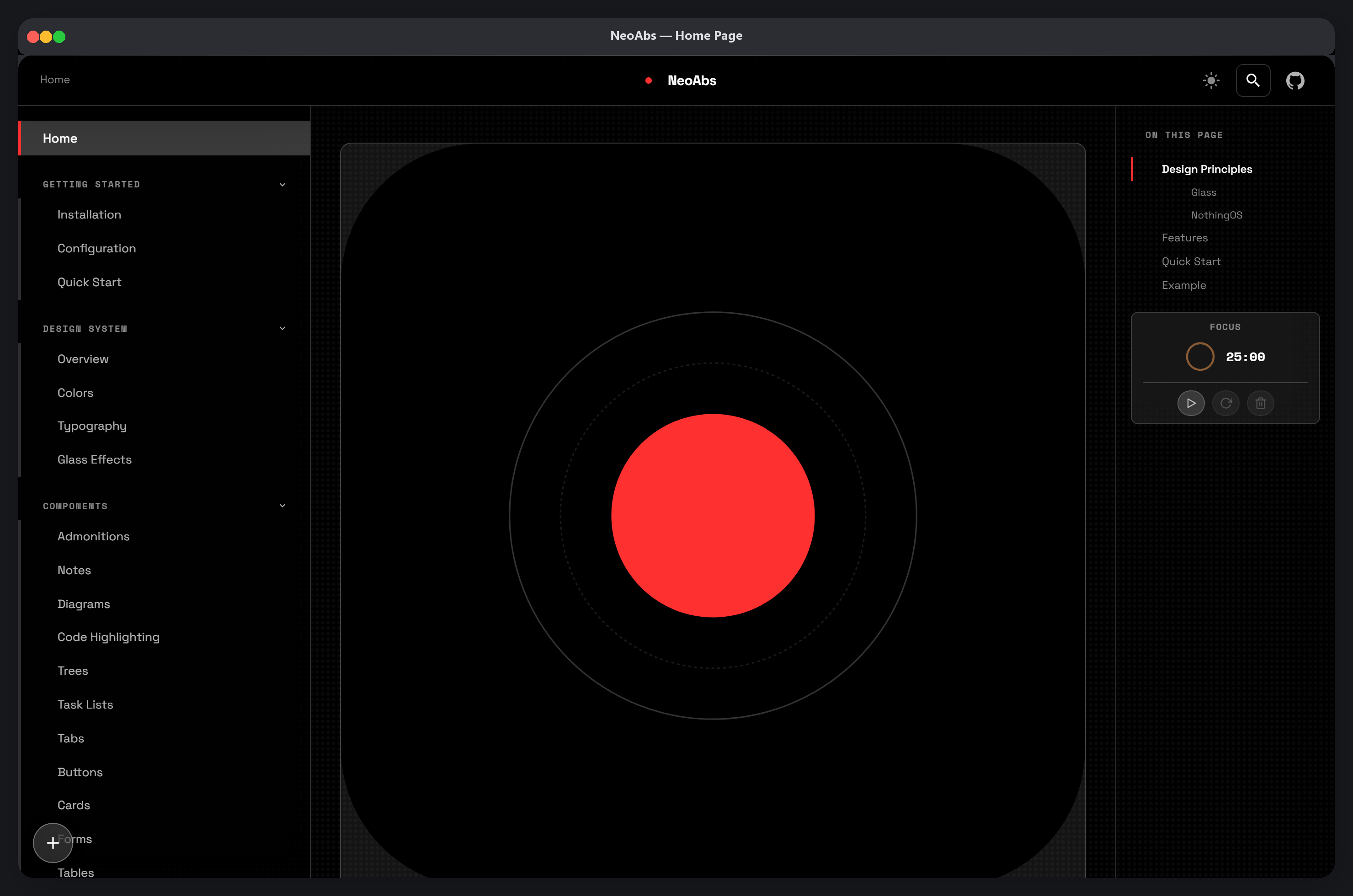Toggle the light/dark theme sun icon

1211,80
